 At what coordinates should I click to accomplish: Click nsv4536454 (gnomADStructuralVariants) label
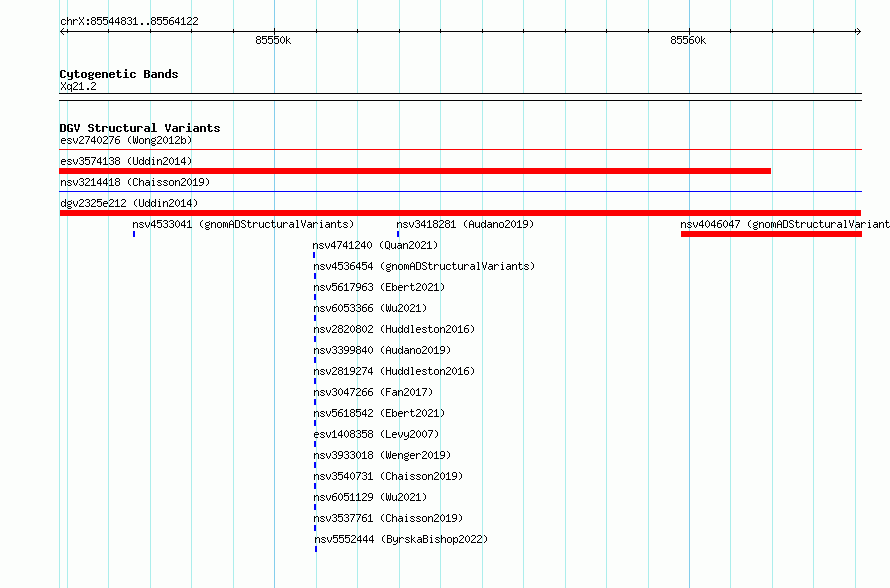click(424, 266)
